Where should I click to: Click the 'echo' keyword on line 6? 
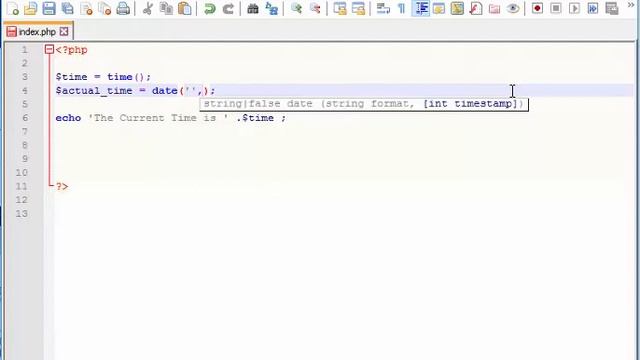tap(68, 118)
